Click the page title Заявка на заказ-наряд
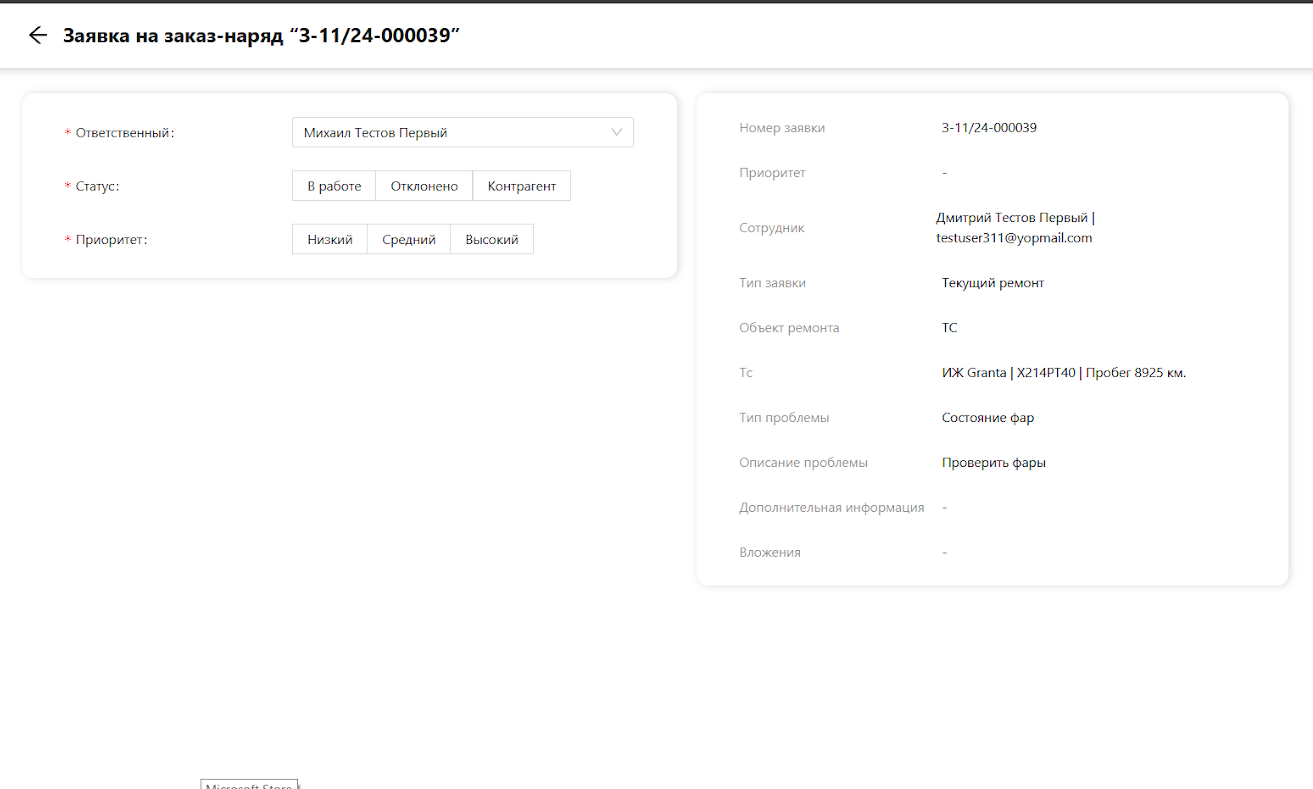 pyautogui.click(x=261, y=35)
